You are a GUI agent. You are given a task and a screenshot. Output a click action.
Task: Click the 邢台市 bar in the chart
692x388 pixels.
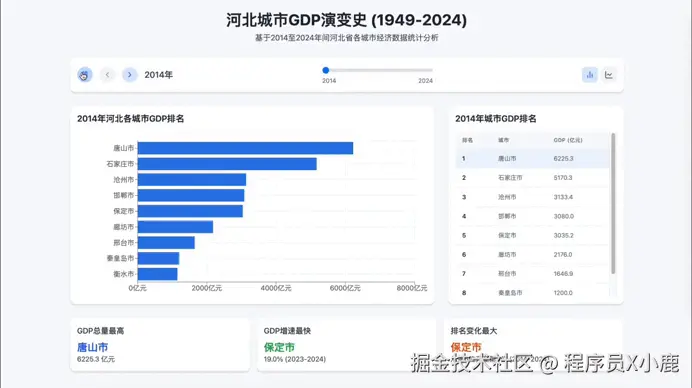[x=166, y=242]
